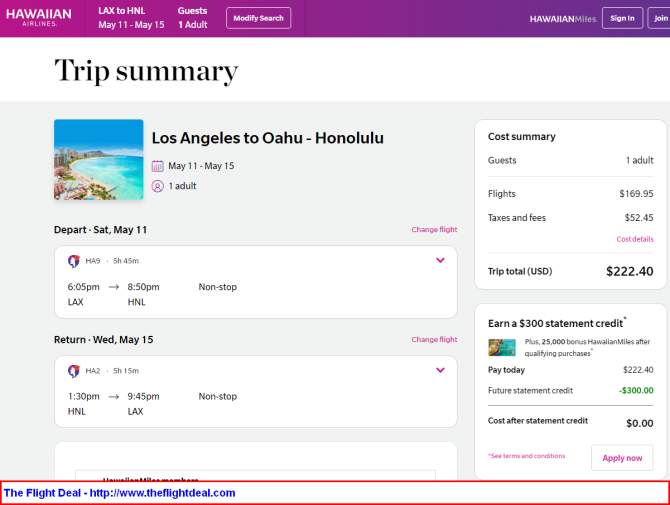
Task: Click the Apply now button
Action: (622, 458)
